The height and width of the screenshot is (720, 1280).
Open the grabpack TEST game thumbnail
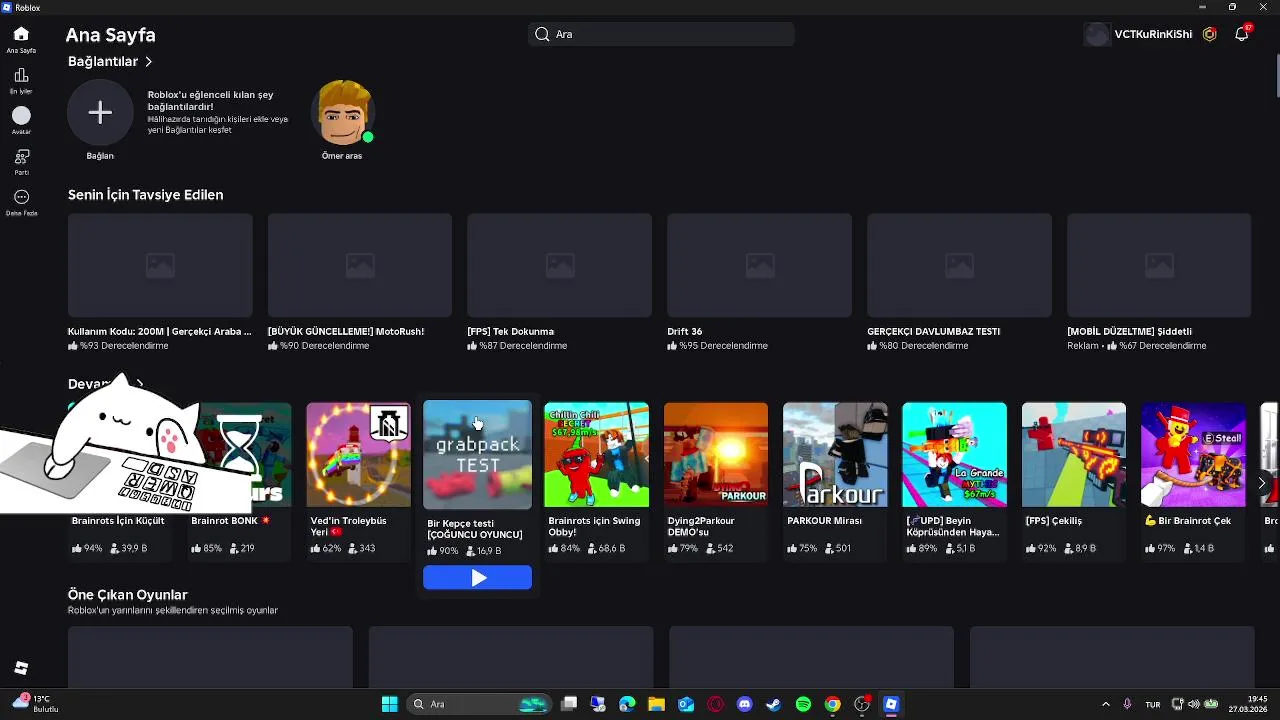click(x=477, y=454)
